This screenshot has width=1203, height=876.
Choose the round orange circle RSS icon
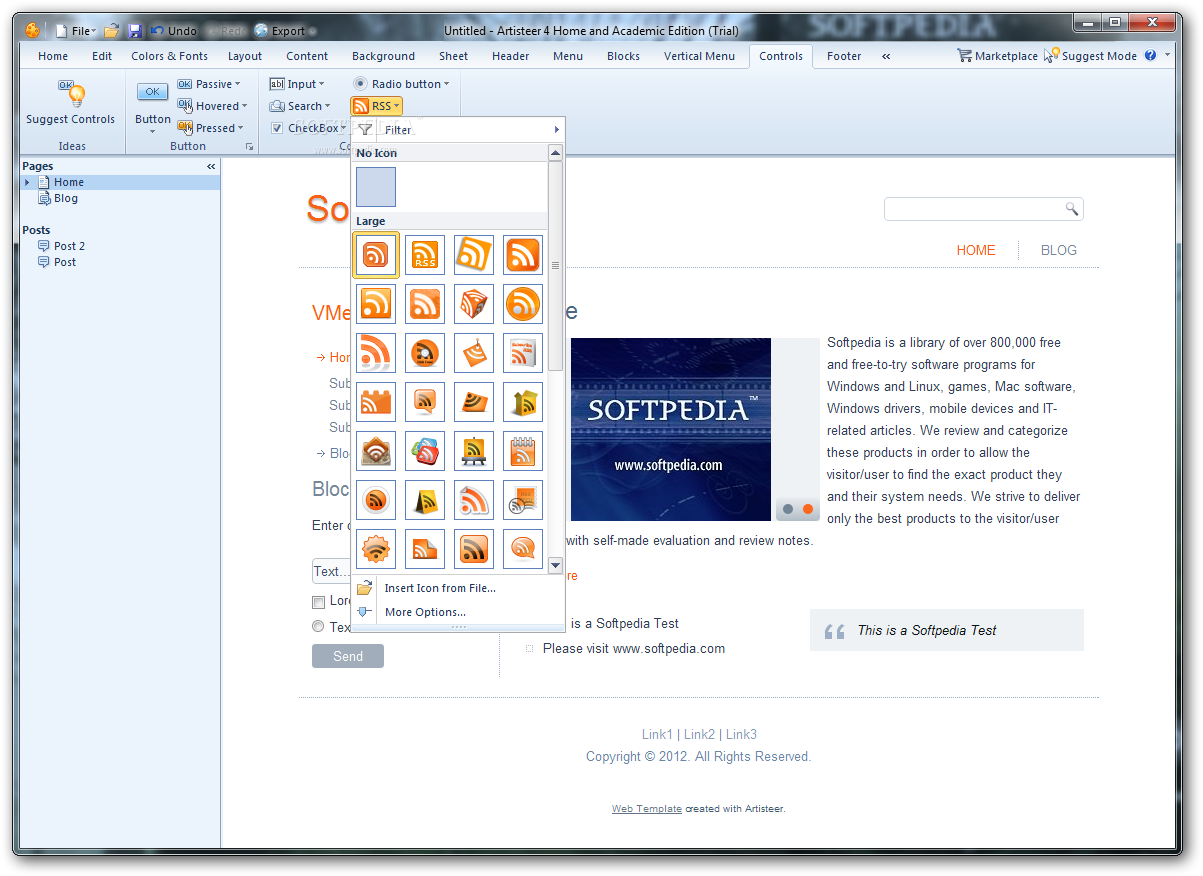tap(523, 304)
